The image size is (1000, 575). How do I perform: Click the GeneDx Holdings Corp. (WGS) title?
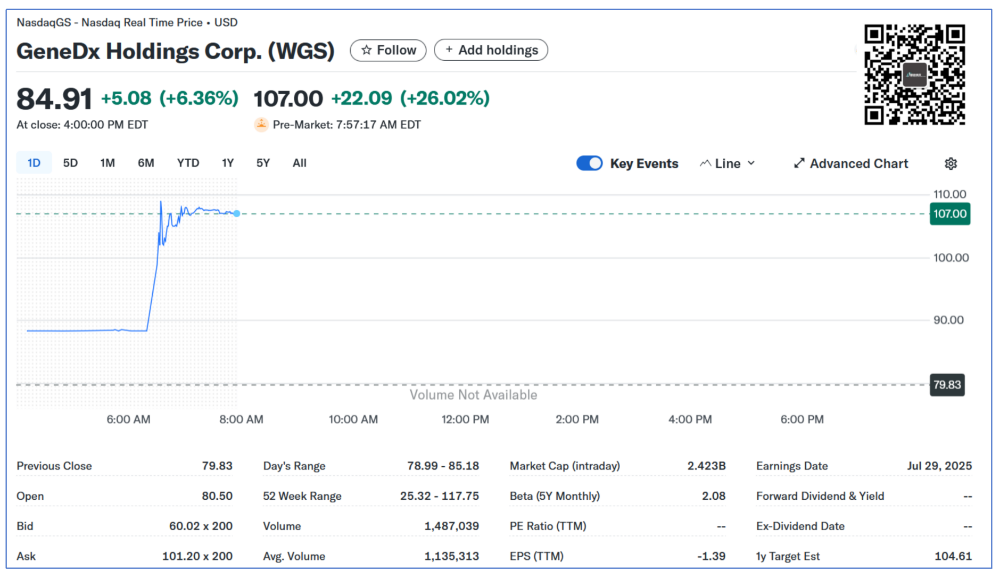tap(175, 51)
